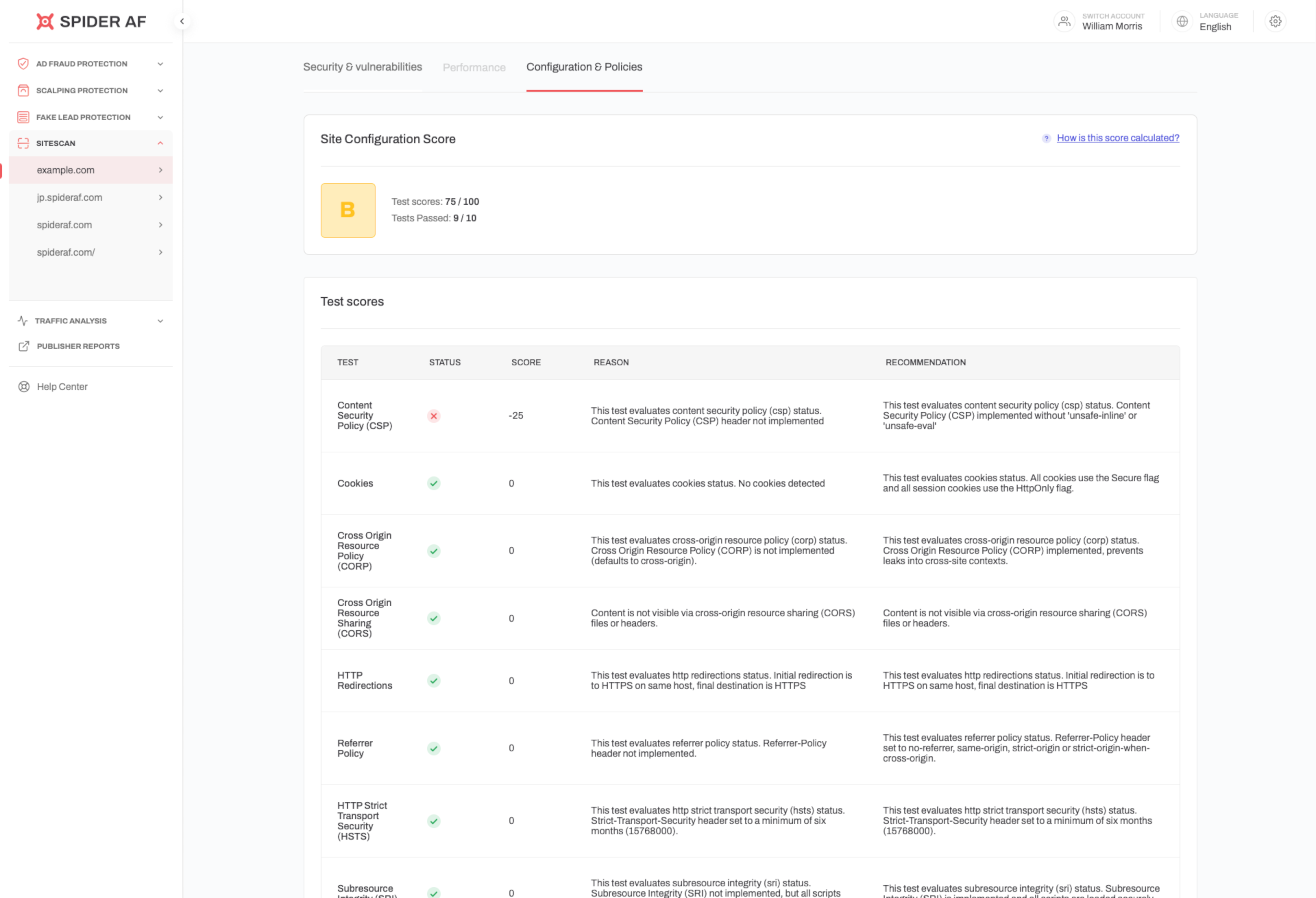Click the language globe icon
The image size is (1316, 898).
pyautogui.click(x=1182, y=22)
